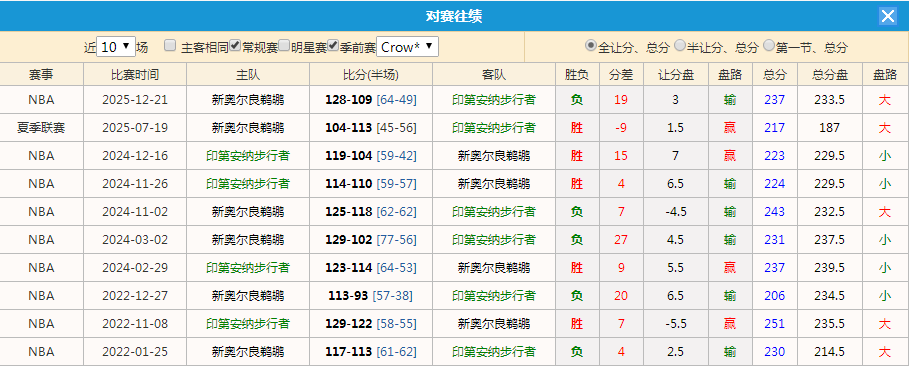This screenshot has height=366, width=909.
Task: Uncheck the 季前赛 checkbox
Action: tap(333, 45)
